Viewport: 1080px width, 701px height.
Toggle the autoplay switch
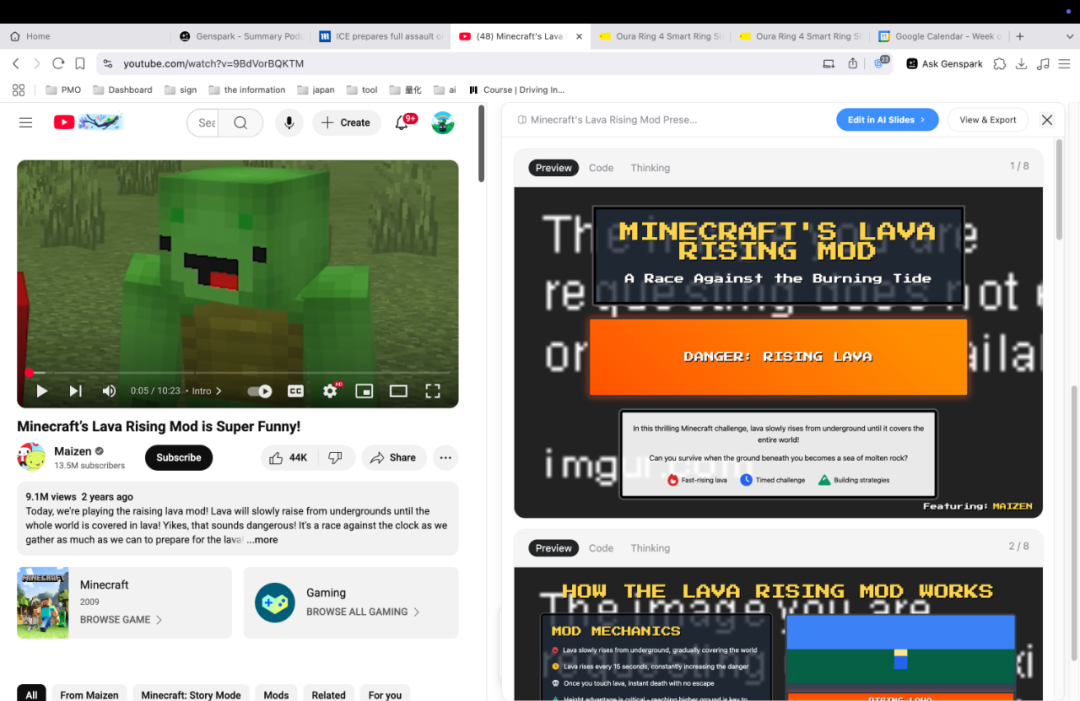coord(260,391)
